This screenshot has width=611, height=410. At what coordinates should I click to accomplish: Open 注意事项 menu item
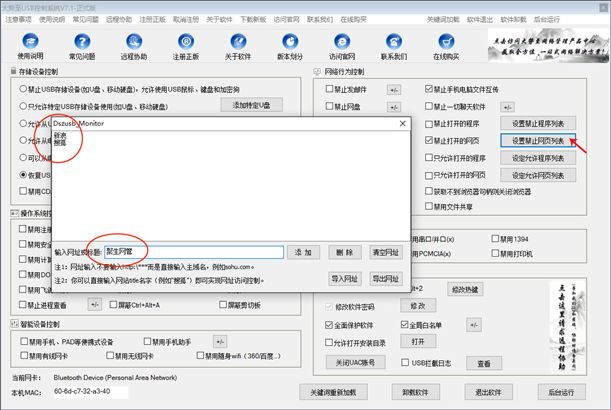tap(18, 19)
